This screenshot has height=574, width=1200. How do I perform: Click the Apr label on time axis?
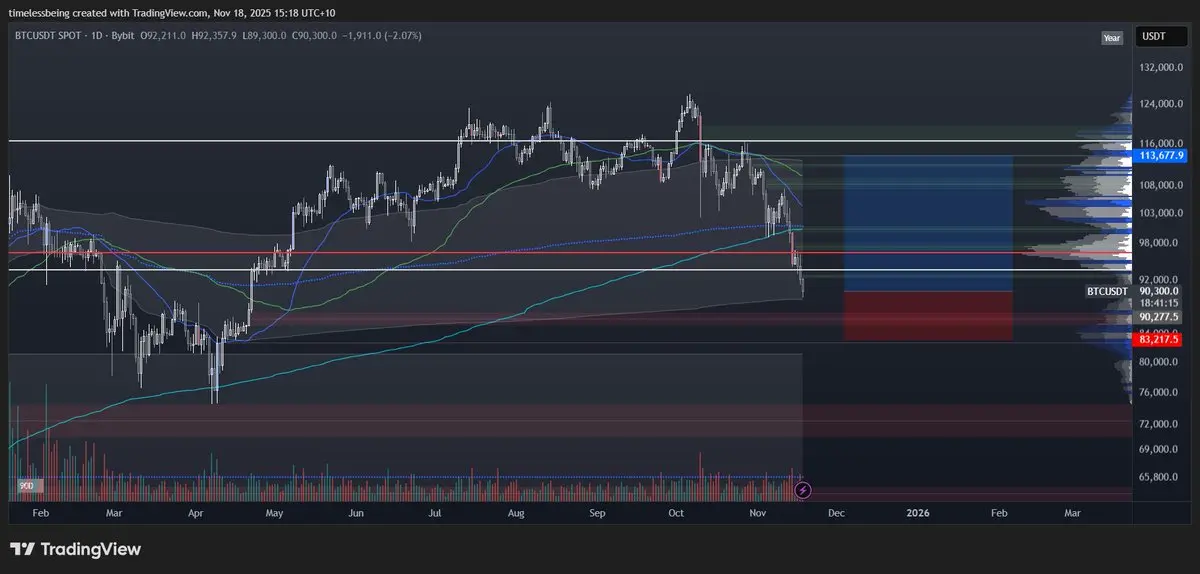(x=195, y=512)
